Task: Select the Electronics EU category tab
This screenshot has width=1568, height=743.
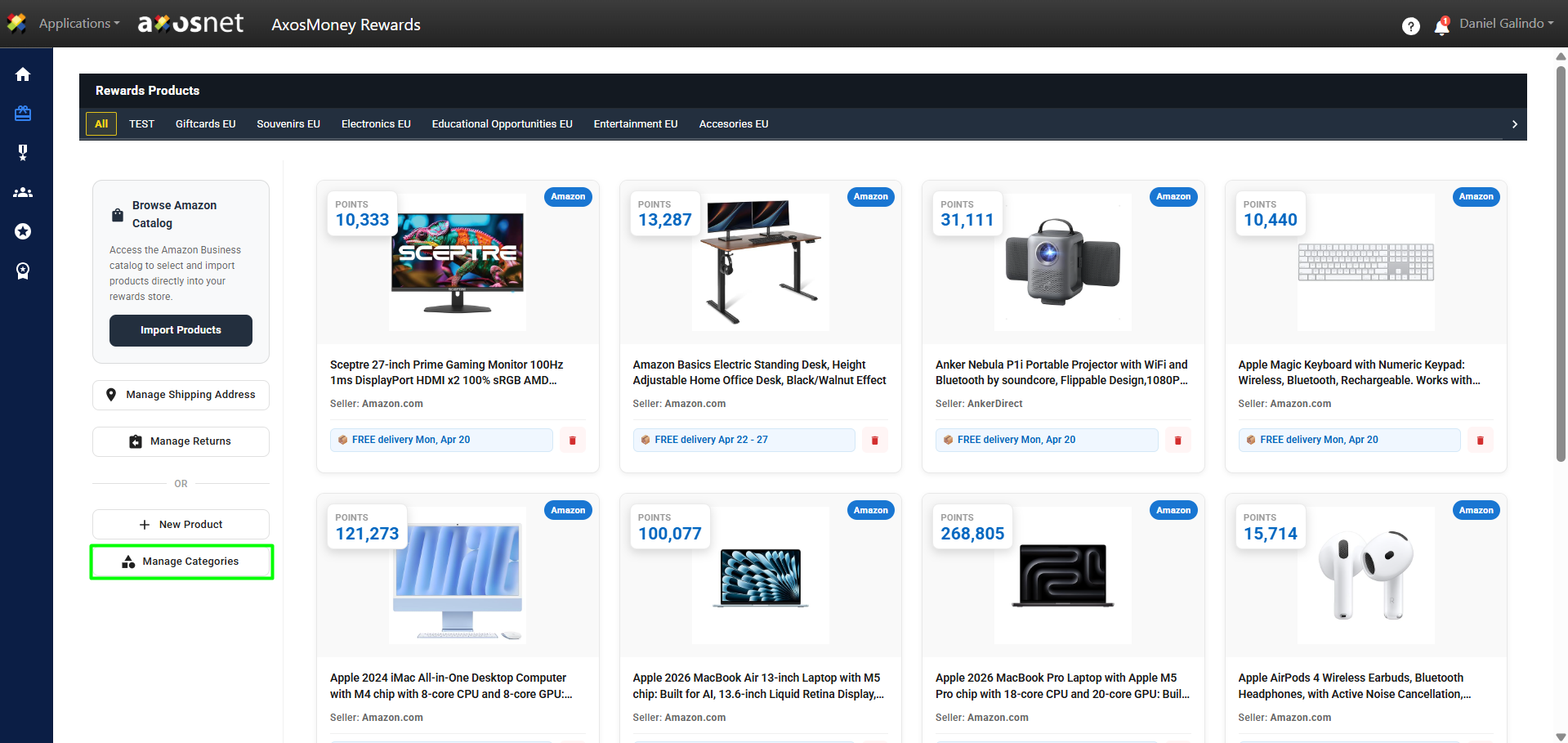Action: pyautogui.click(x=376, y=124)
